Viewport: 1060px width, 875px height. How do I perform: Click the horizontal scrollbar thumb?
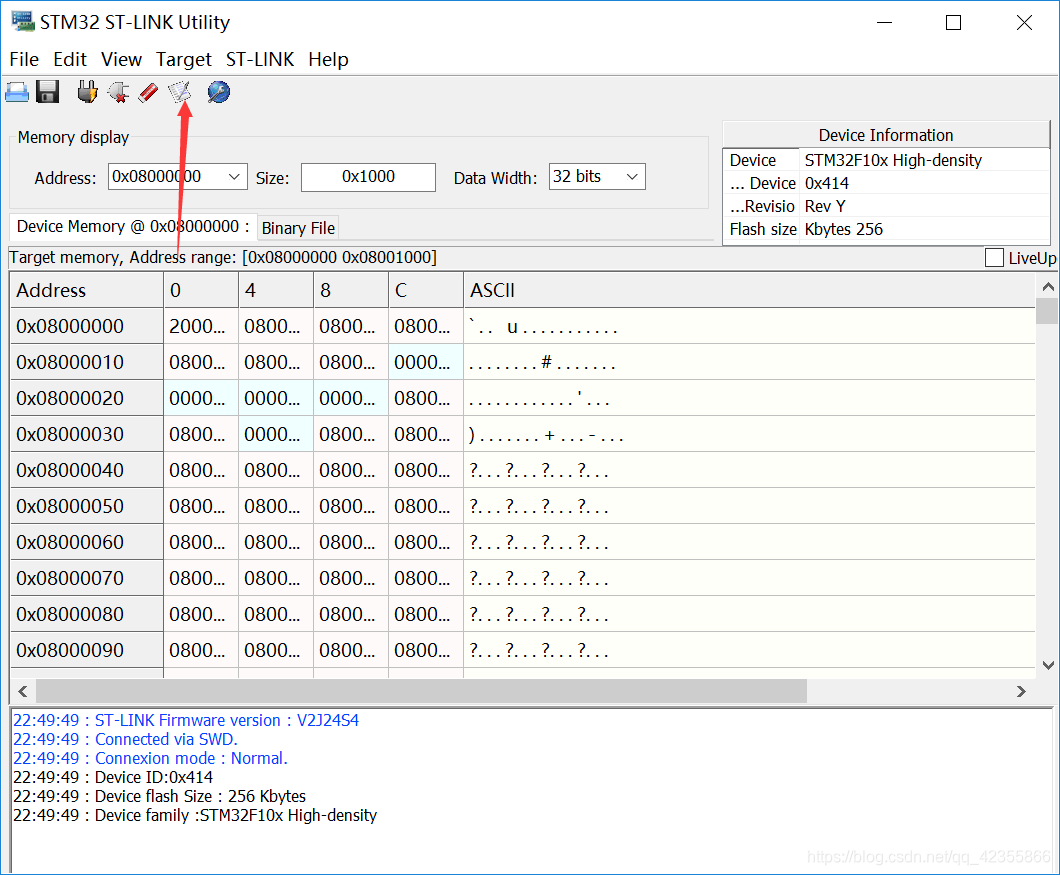tap(421, 691)
